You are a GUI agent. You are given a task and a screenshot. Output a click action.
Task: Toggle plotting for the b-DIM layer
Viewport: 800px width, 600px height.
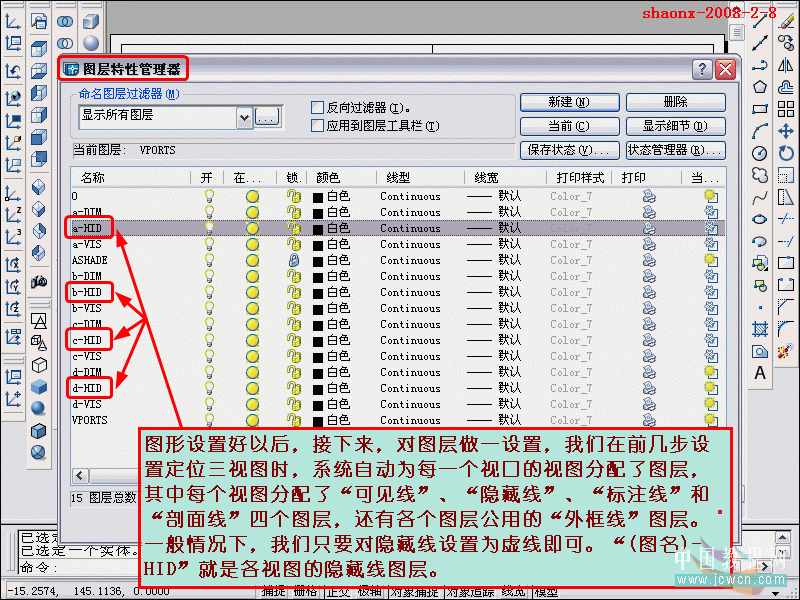[x=649, y=276]
